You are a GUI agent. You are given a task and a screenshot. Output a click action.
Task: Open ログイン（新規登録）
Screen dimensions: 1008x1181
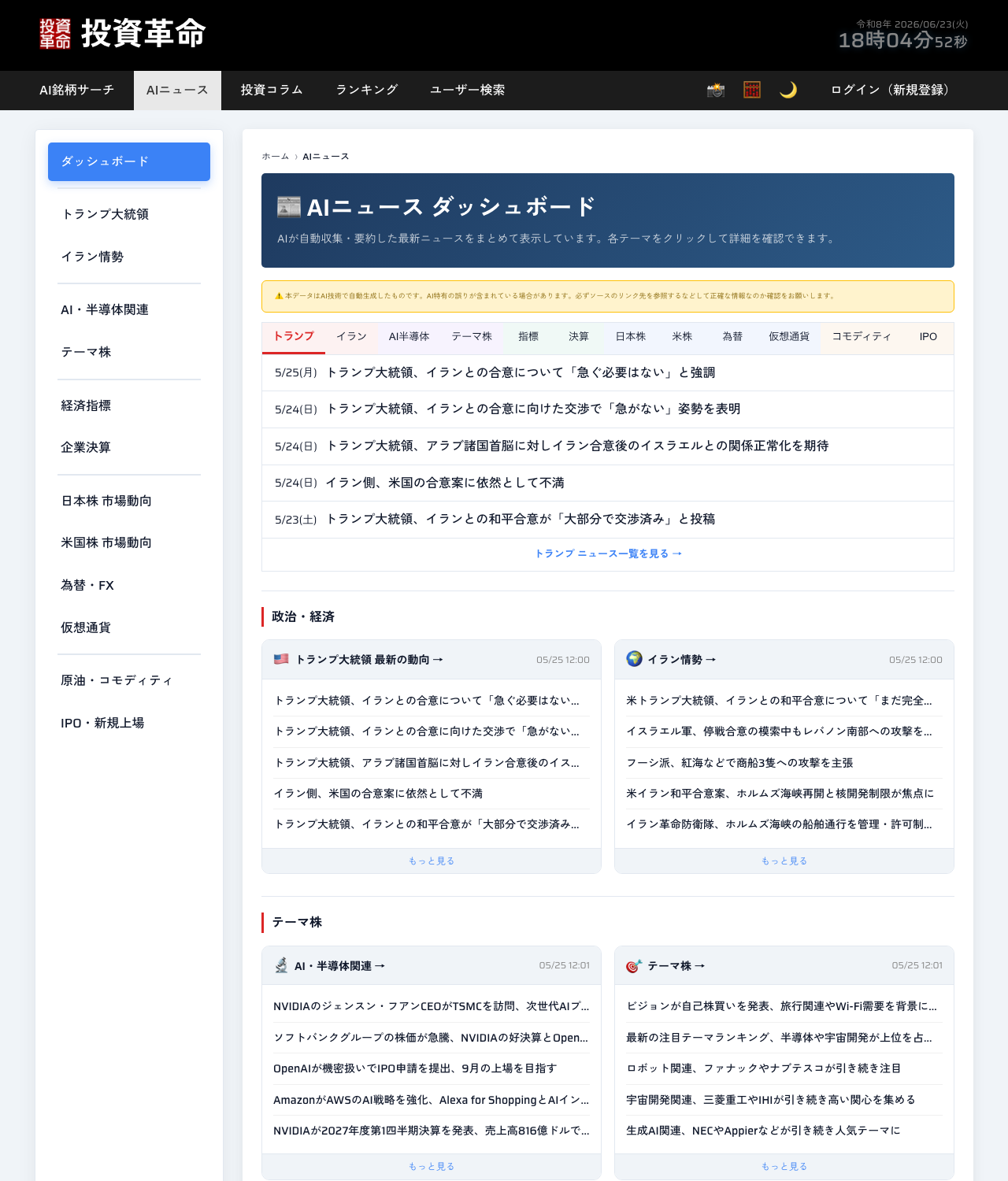point(893,90)
